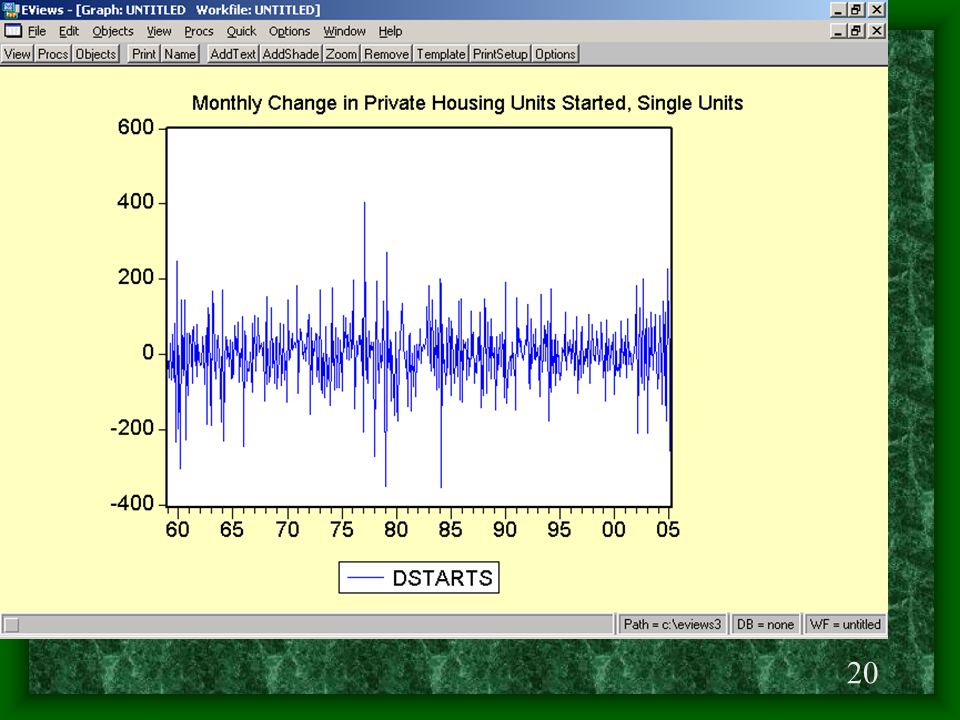Click the DSTARTS legend box
The height and width of the screenshot is (720, 960).
tap(419, 577)
